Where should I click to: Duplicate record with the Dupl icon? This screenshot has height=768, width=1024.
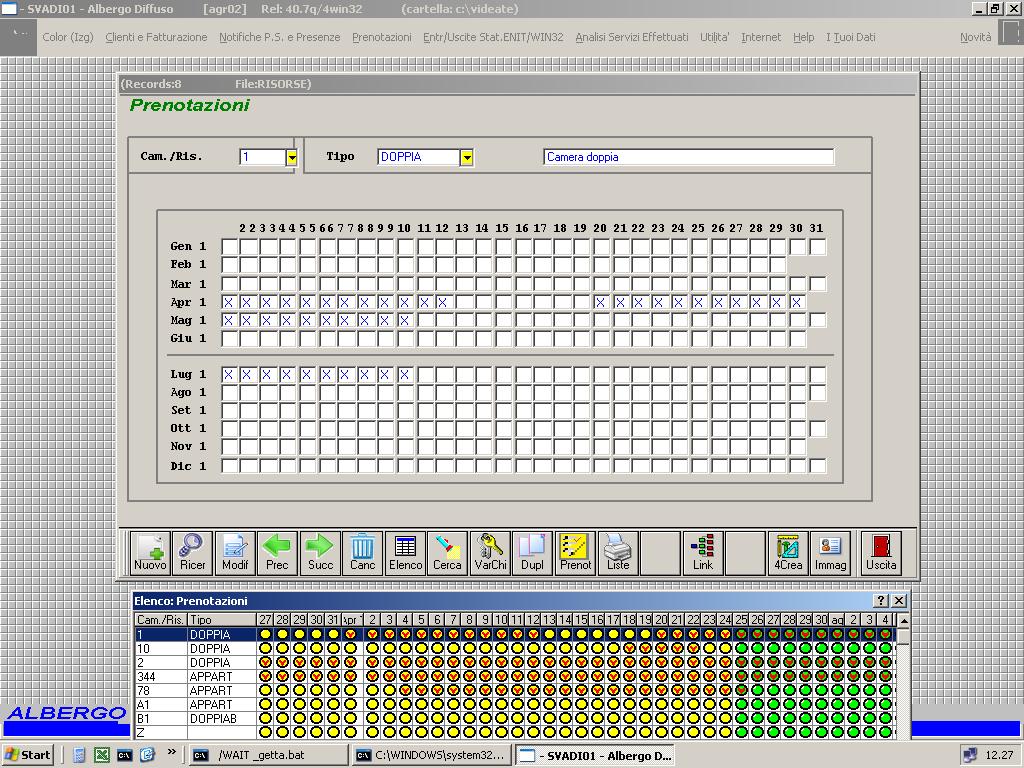(532, 553)
